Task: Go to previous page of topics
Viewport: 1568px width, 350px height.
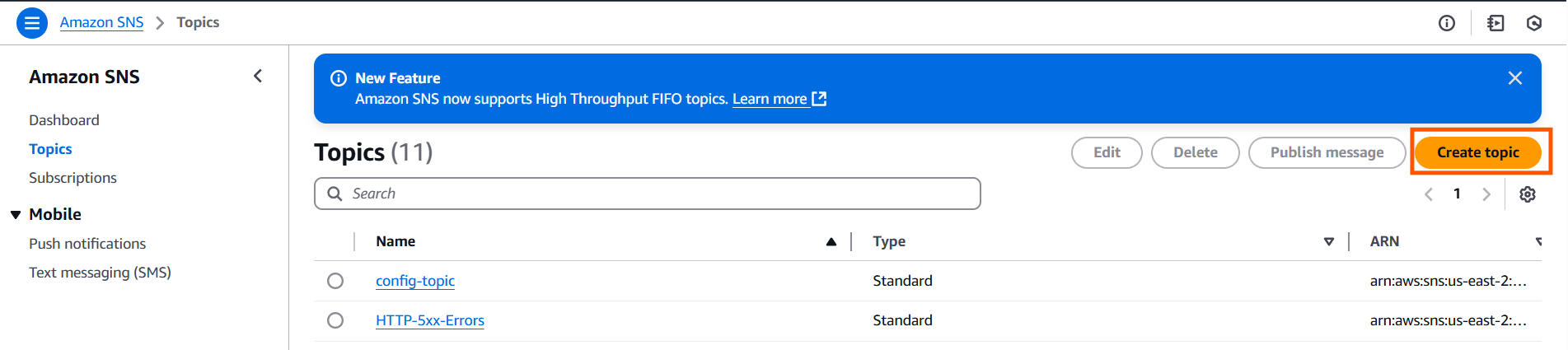Action: [x=1429, y=194]
